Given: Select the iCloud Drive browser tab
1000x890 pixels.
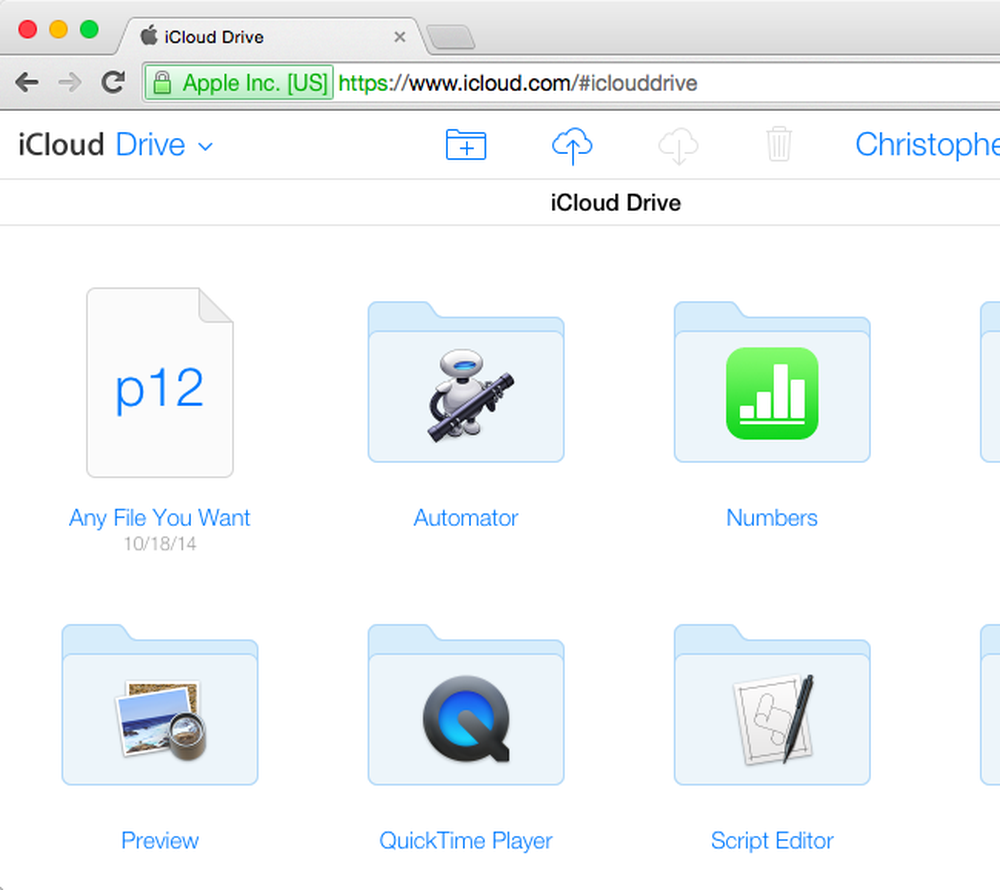Looking at the screenshot, I should [x=271, y=37].
